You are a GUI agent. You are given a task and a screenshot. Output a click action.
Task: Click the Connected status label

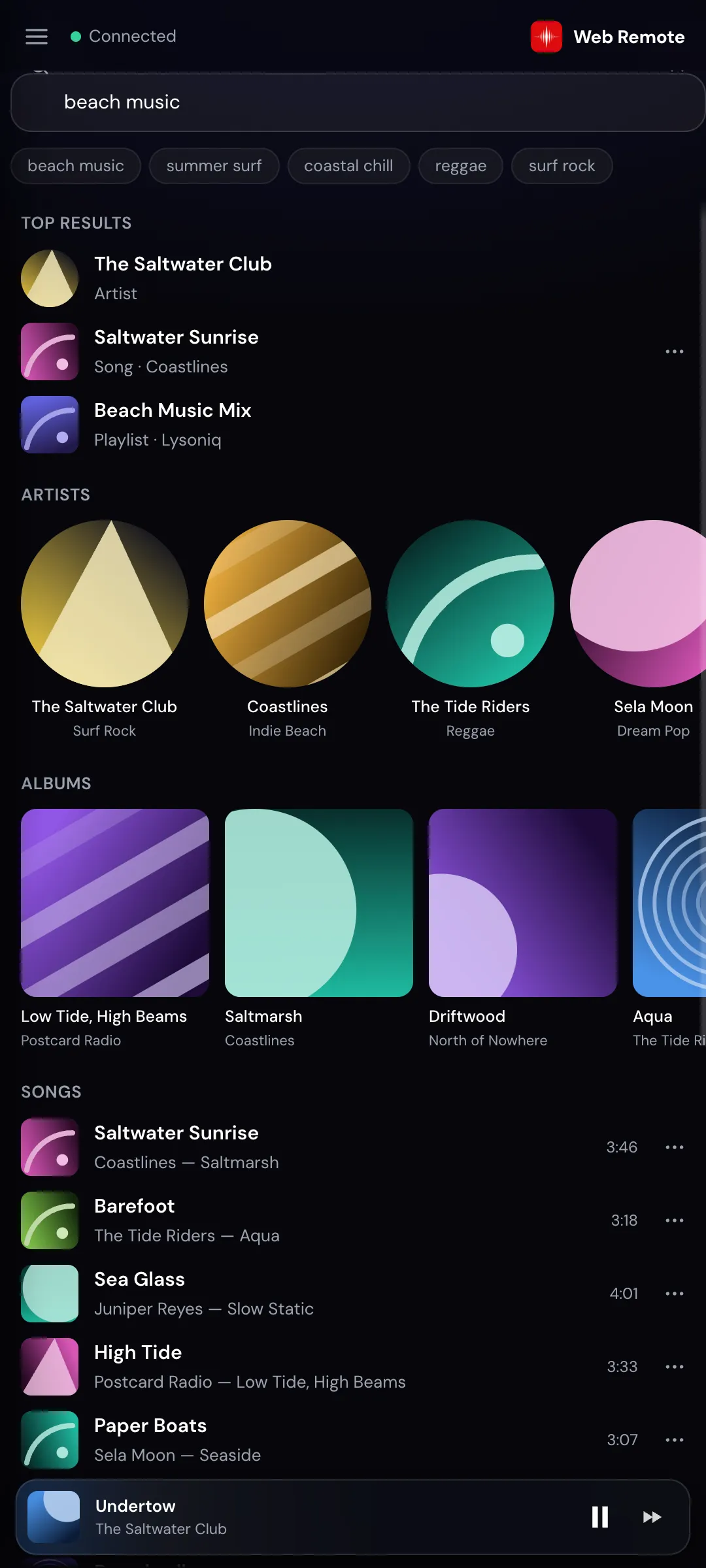click(x=133, y=36)
